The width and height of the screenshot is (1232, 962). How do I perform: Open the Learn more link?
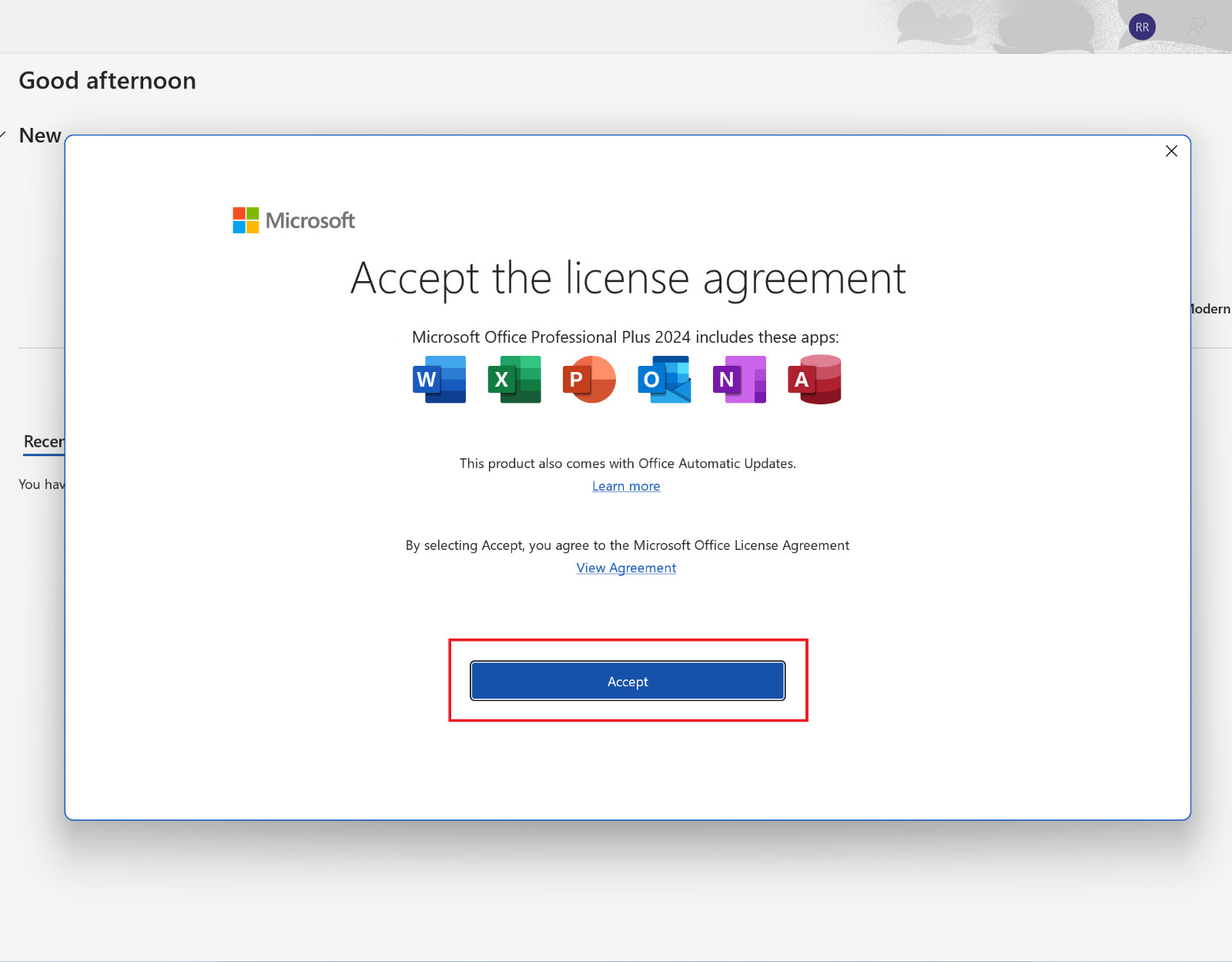tap(626, 486)
